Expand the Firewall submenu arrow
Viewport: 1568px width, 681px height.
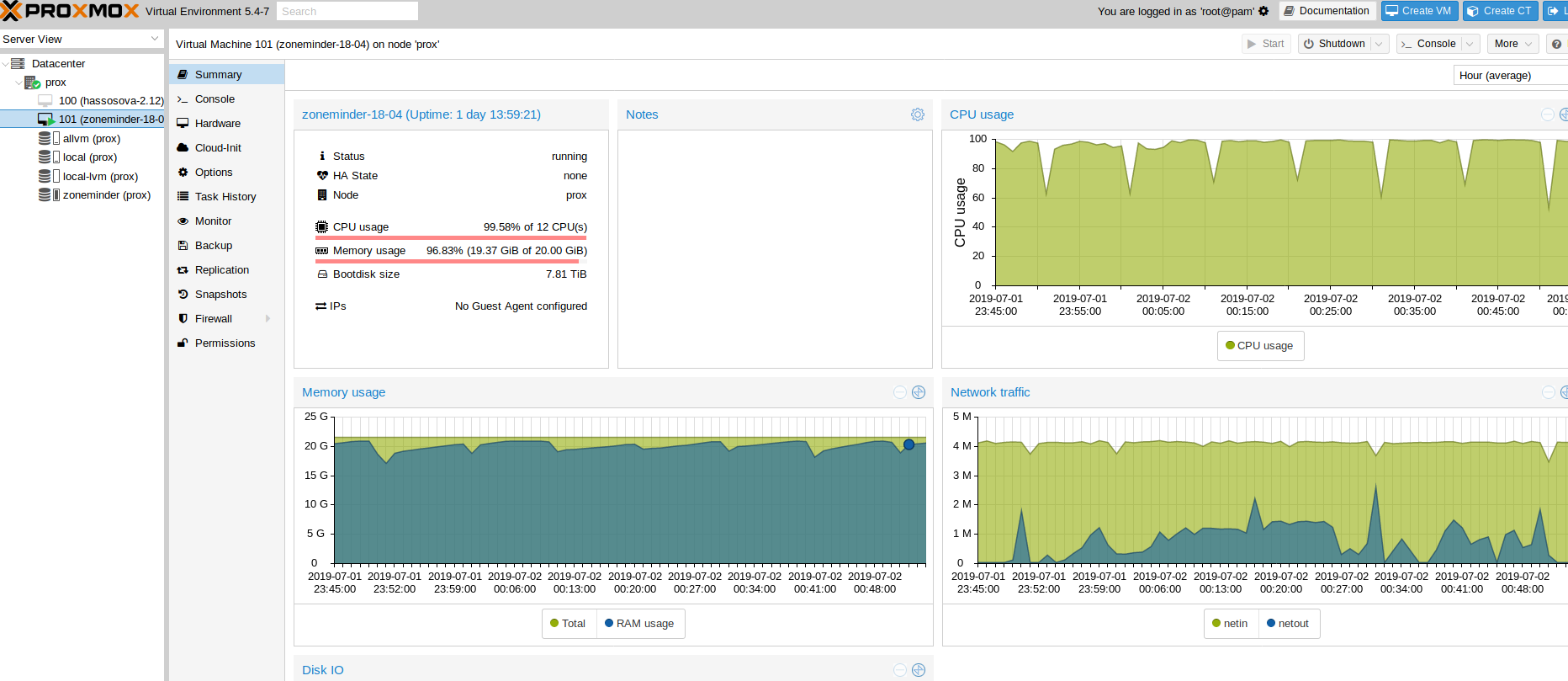click(x=268, y=318)
